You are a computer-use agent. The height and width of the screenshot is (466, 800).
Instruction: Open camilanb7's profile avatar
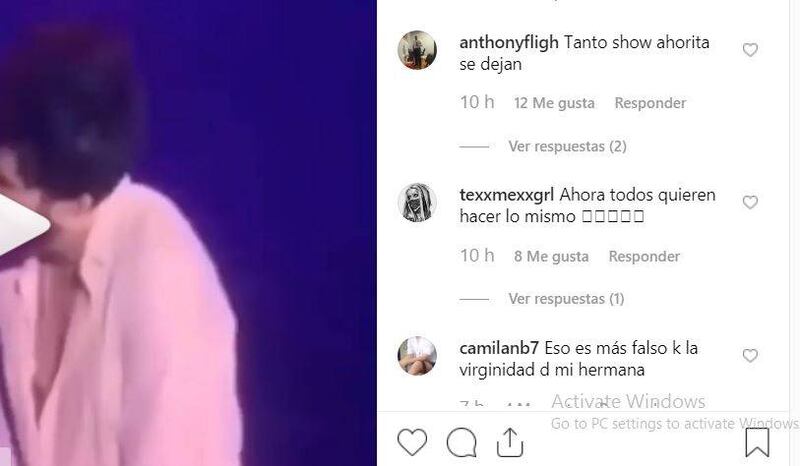(x=417, y=356)
